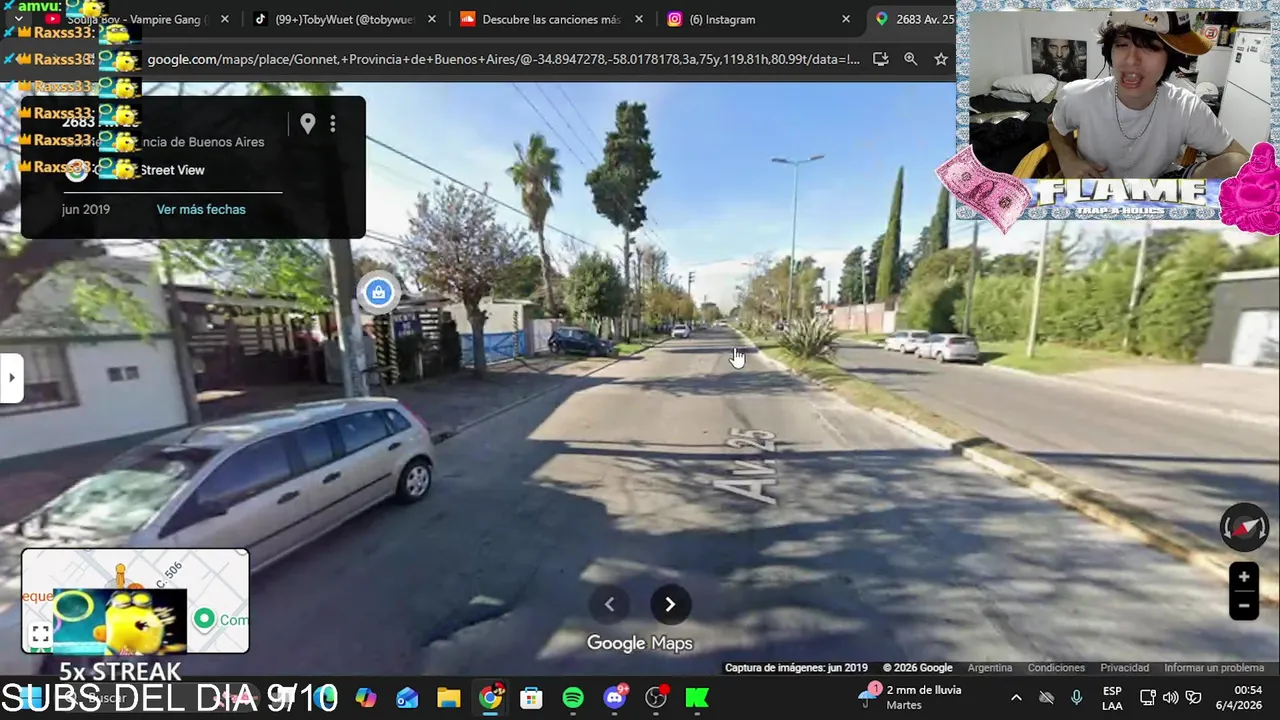The width and height of the screenshot is (1280, 720).
Task: Close the Instagram tab
Action: pos(846,19)
